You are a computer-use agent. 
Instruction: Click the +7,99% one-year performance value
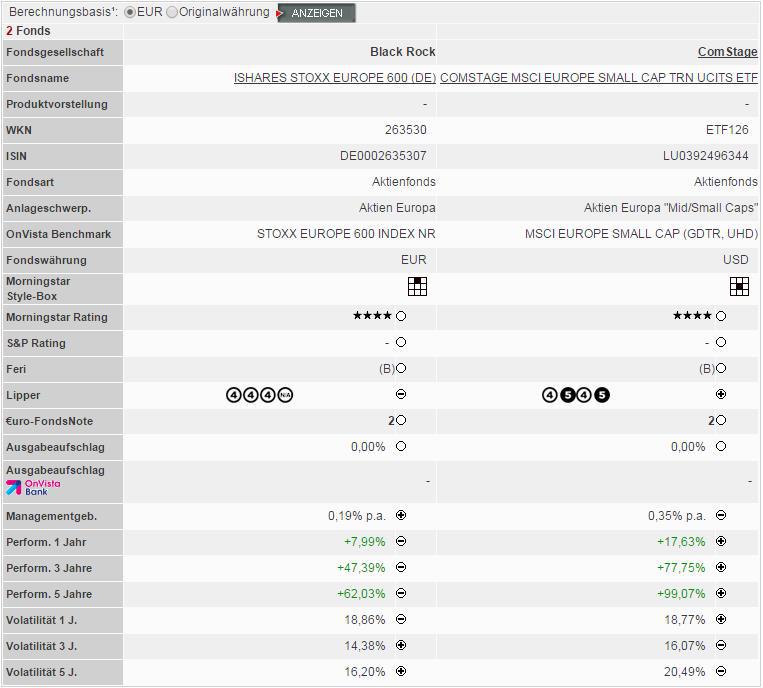[x=364, y=542]
